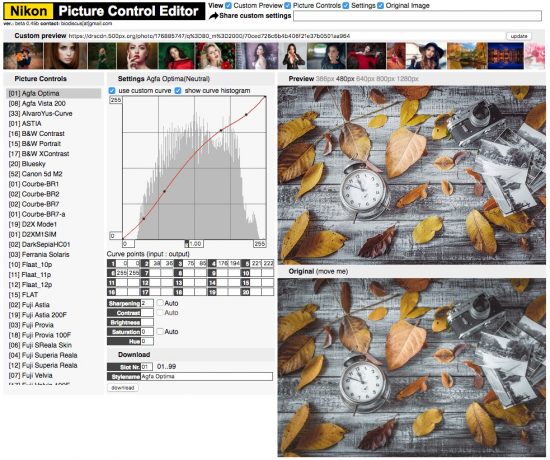The height and width of the screenshot is (460, 550).
Task: Choose the blue night cityscape thumbnail
Action: coord(505,56)
